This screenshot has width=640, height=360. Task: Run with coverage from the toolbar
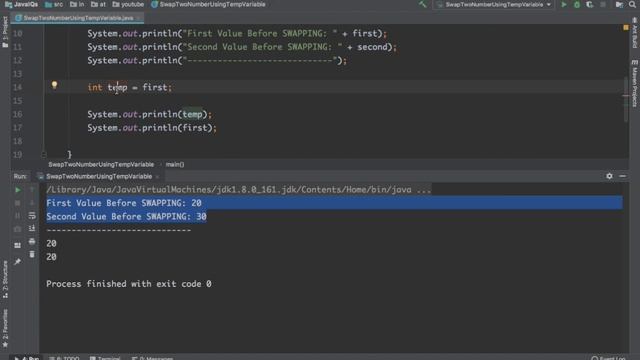[x=589, y=4]
